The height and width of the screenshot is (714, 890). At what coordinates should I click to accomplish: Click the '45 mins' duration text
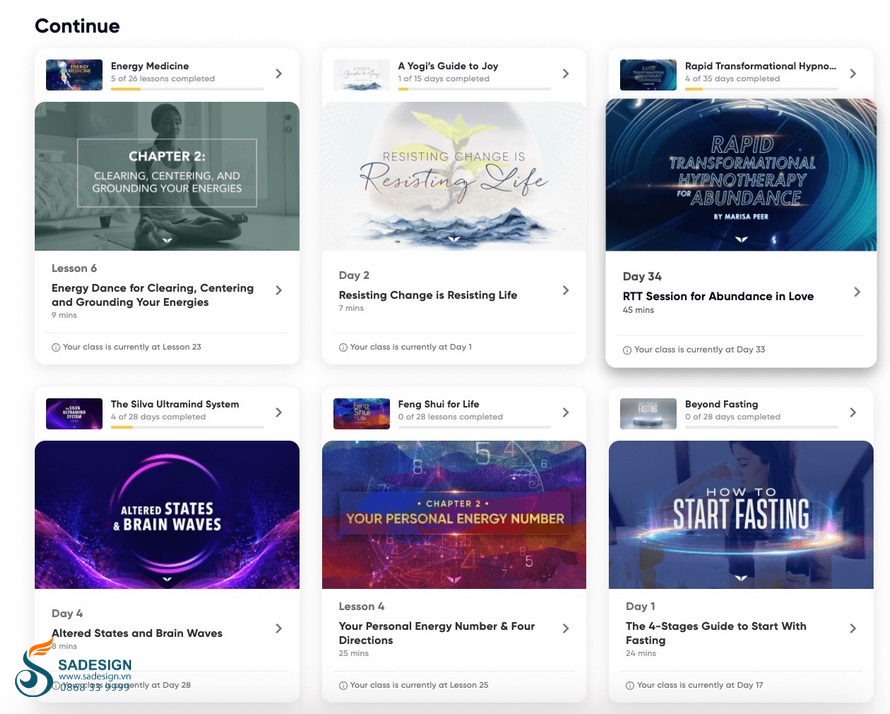tap(639, 310)
